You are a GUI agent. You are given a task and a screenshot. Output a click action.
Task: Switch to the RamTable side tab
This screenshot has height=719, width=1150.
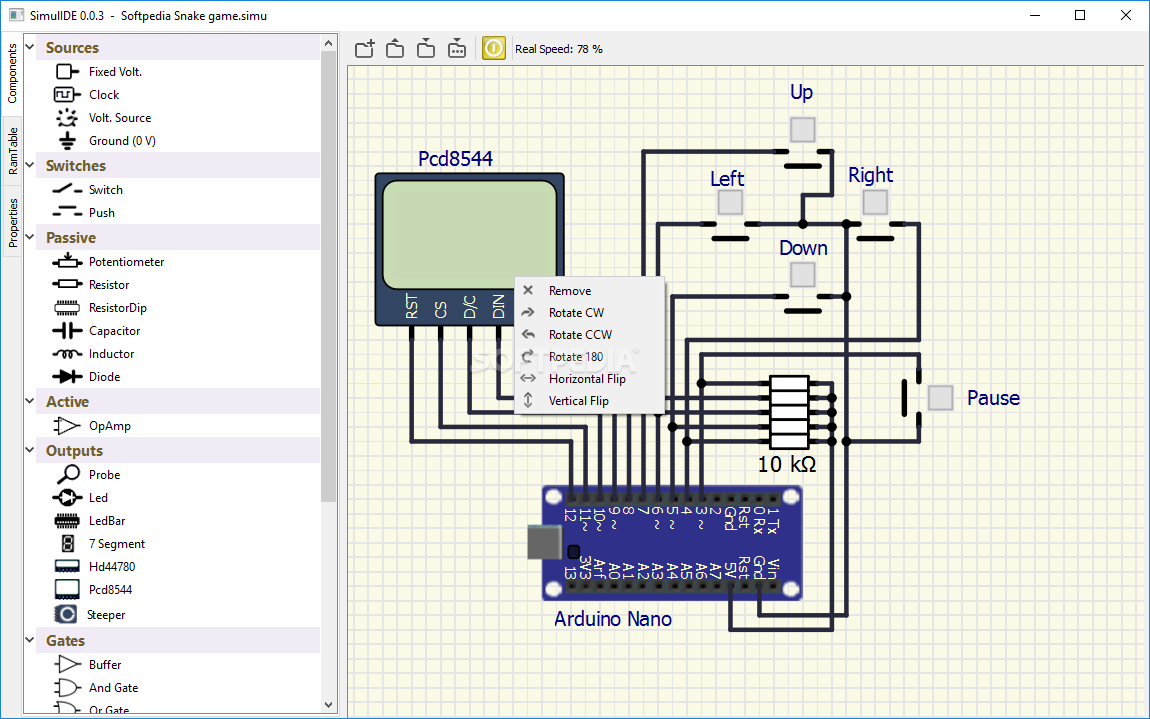12,150
